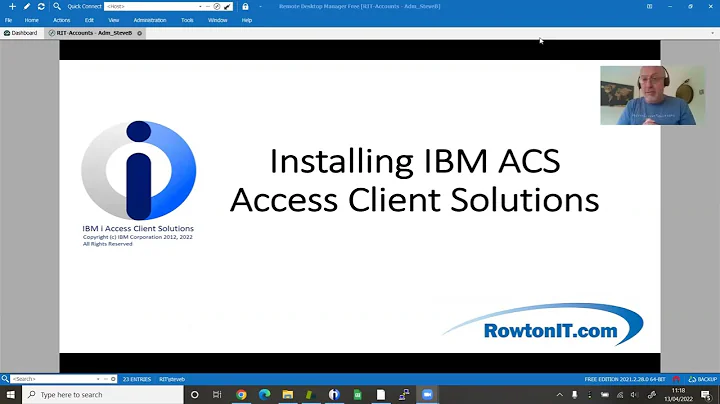Click the volume speaker icon in system tray
720x404 pixels.
[x=635, y=395]
